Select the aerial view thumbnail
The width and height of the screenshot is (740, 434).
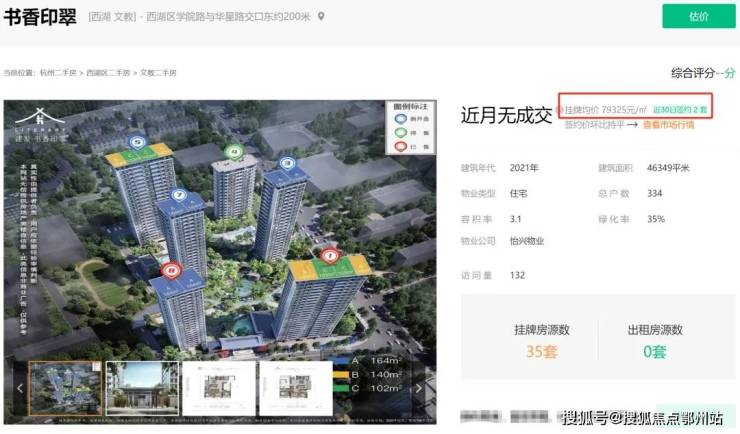click(65, 388)
